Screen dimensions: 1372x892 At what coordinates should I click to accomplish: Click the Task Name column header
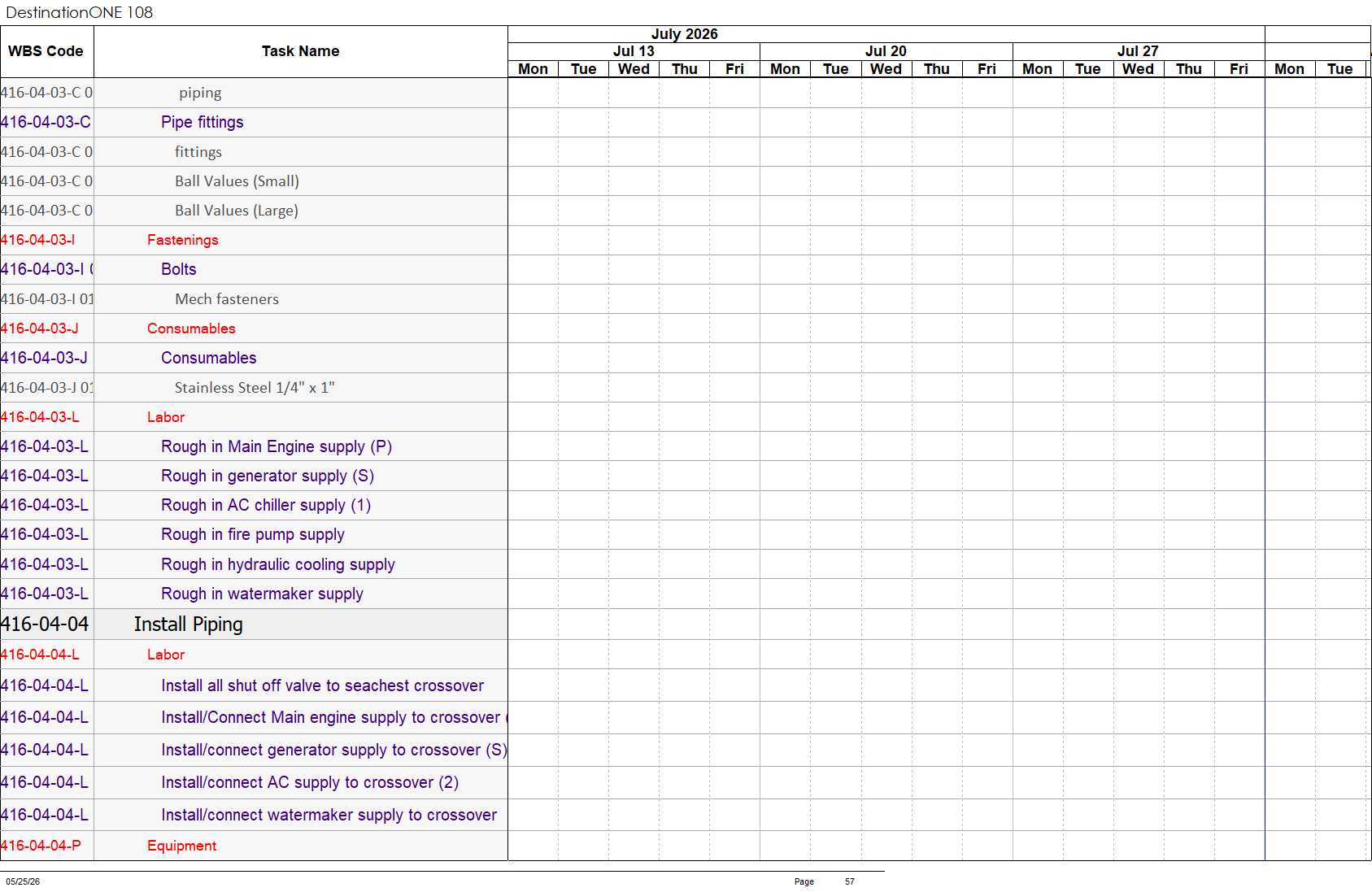(300, 51)
